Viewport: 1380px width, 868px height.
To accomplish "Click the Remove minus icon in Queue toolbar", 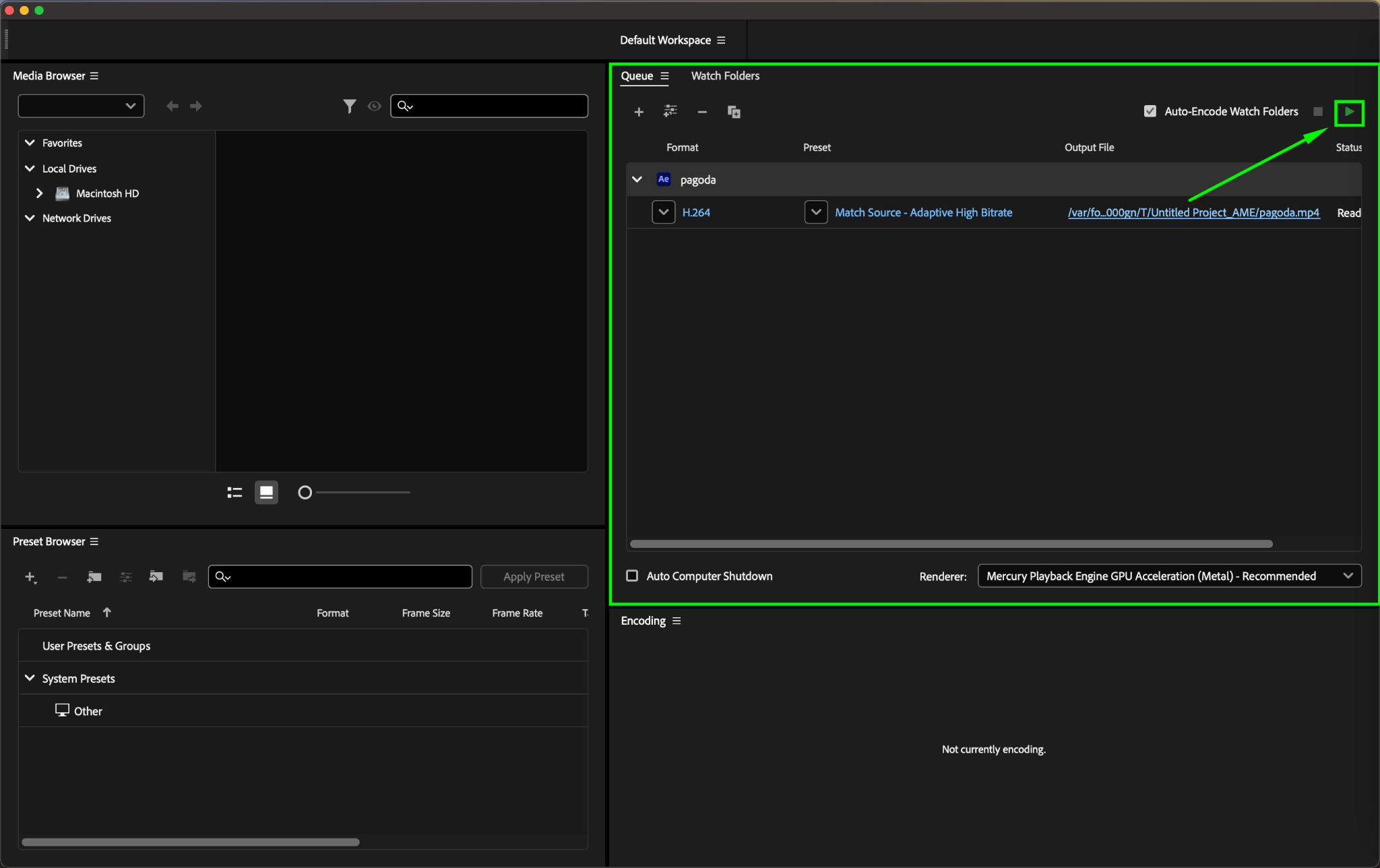I will coord(702,112).
